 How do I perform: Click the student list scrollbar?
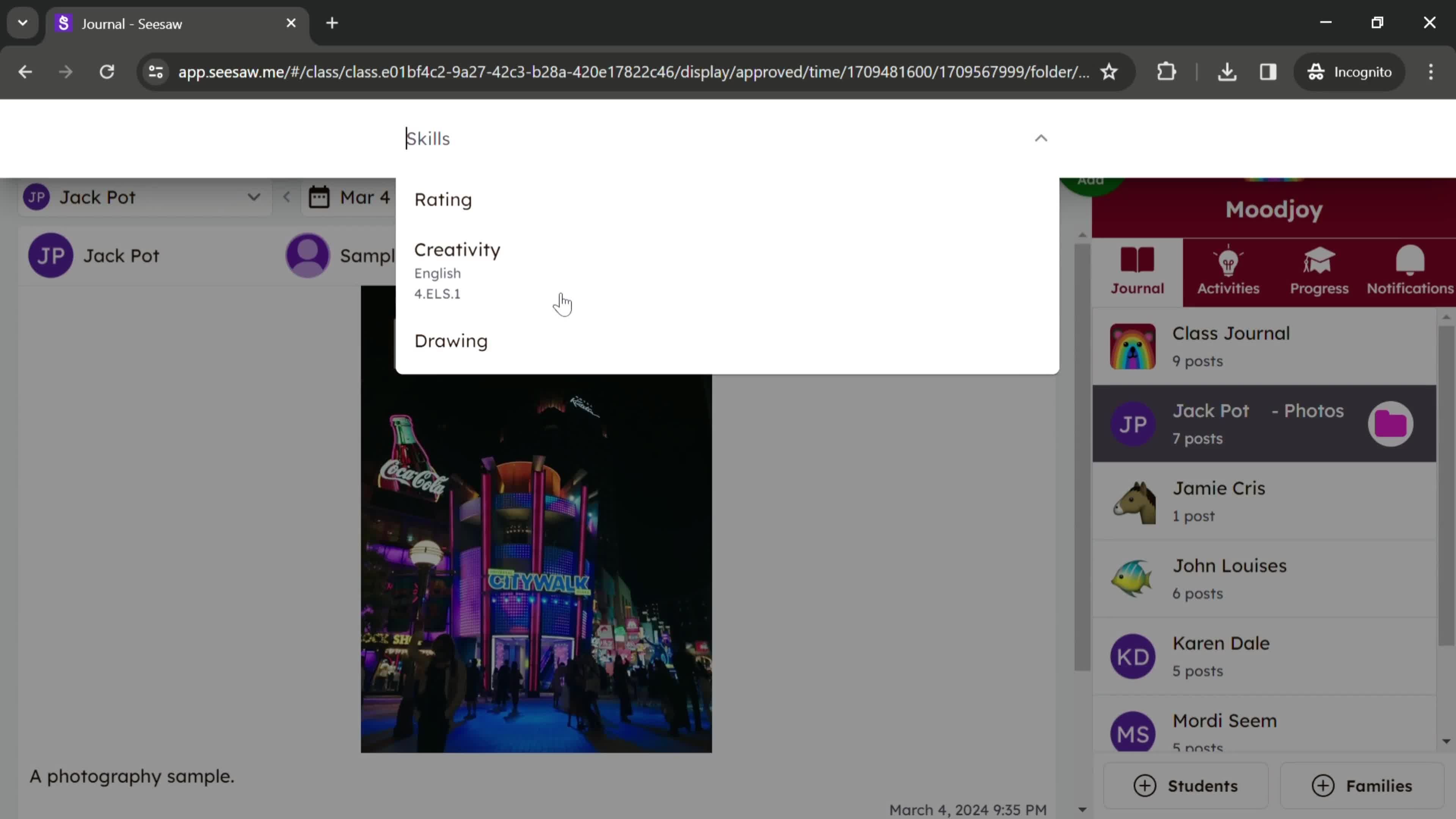pos(1446,486)
